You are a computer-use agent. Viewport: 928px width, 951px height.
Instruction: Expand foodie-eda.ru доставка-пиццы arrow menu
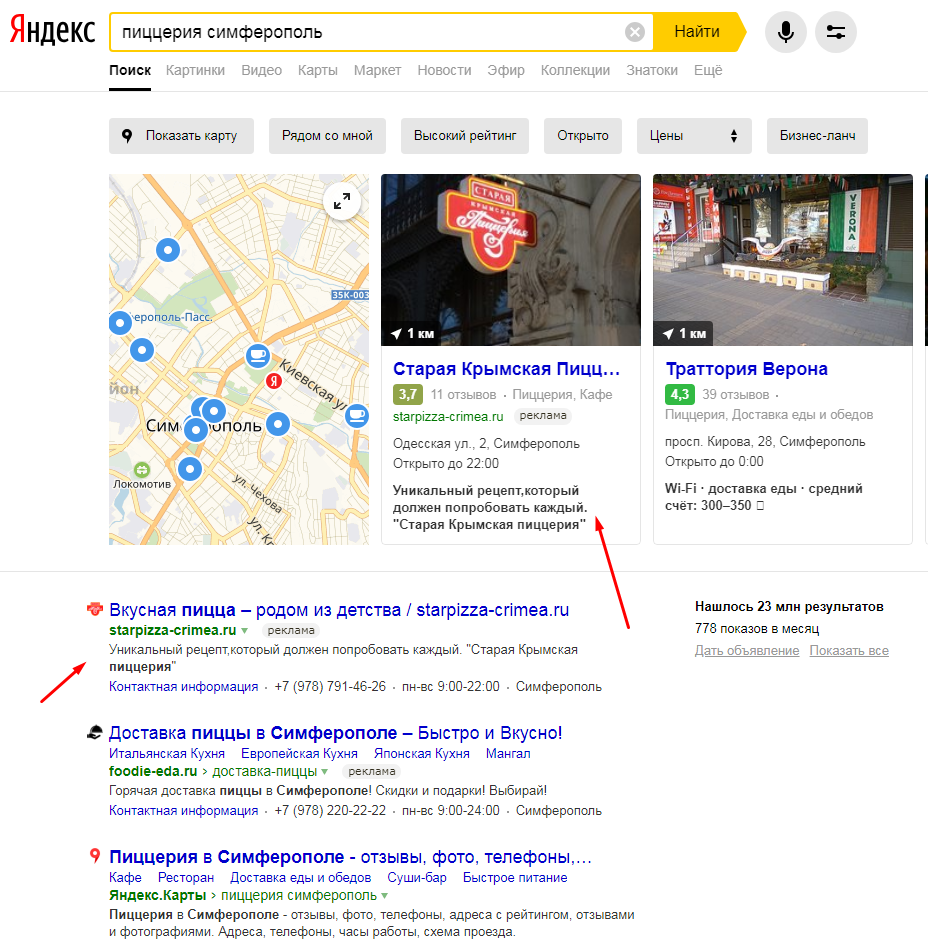coord(325,771)
